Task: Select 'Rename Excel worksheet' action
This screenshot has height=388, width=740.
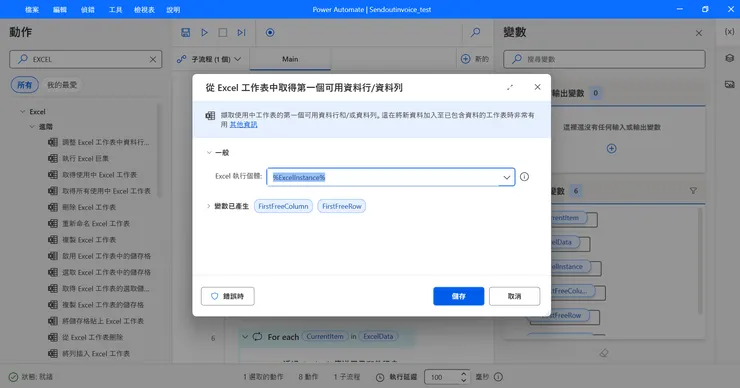Action: click(x=89, y=223)
